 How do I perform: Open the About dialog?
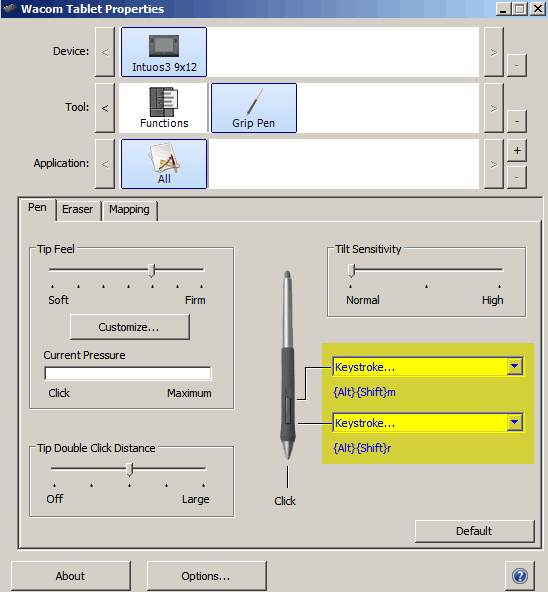71,576
